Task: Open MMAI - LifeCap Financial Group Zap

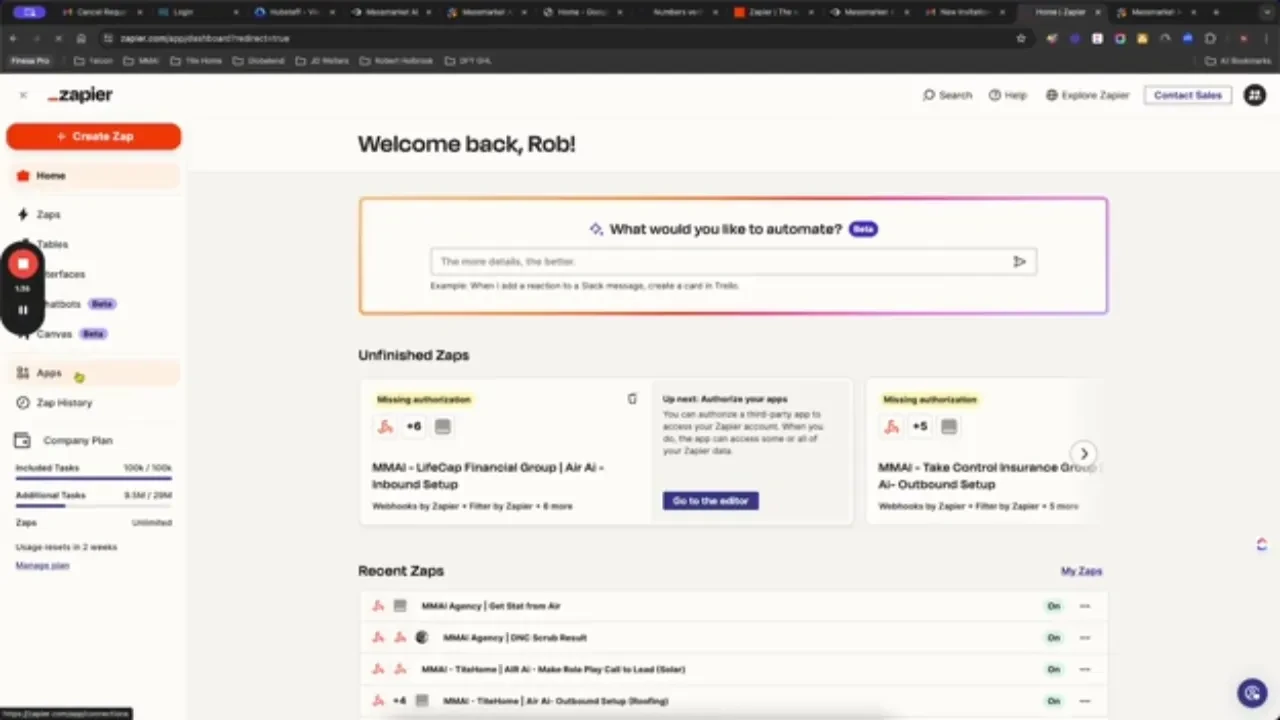Action: tap(488, 475)
